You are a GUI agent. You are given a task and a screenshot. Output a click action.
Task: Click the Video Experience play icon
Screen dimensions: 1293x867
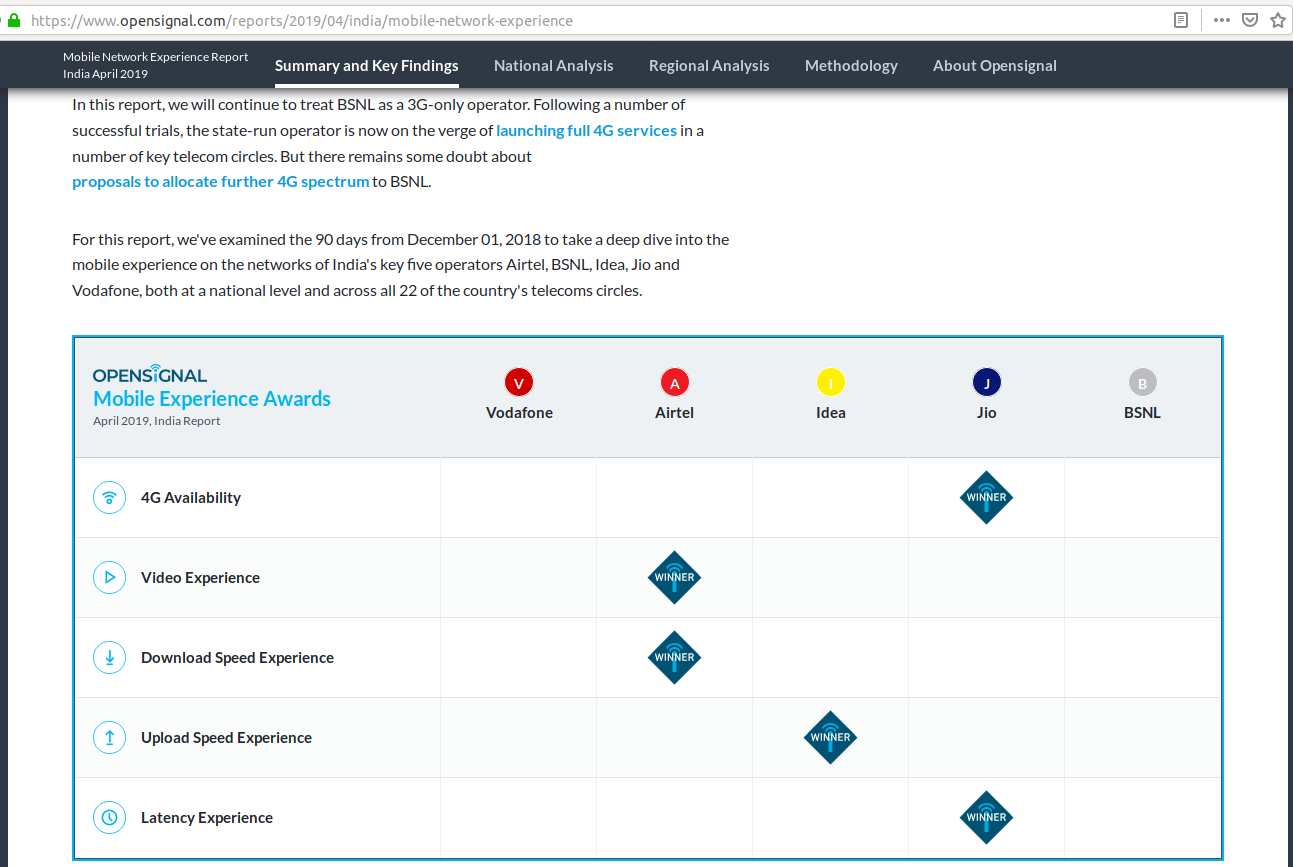109,578
